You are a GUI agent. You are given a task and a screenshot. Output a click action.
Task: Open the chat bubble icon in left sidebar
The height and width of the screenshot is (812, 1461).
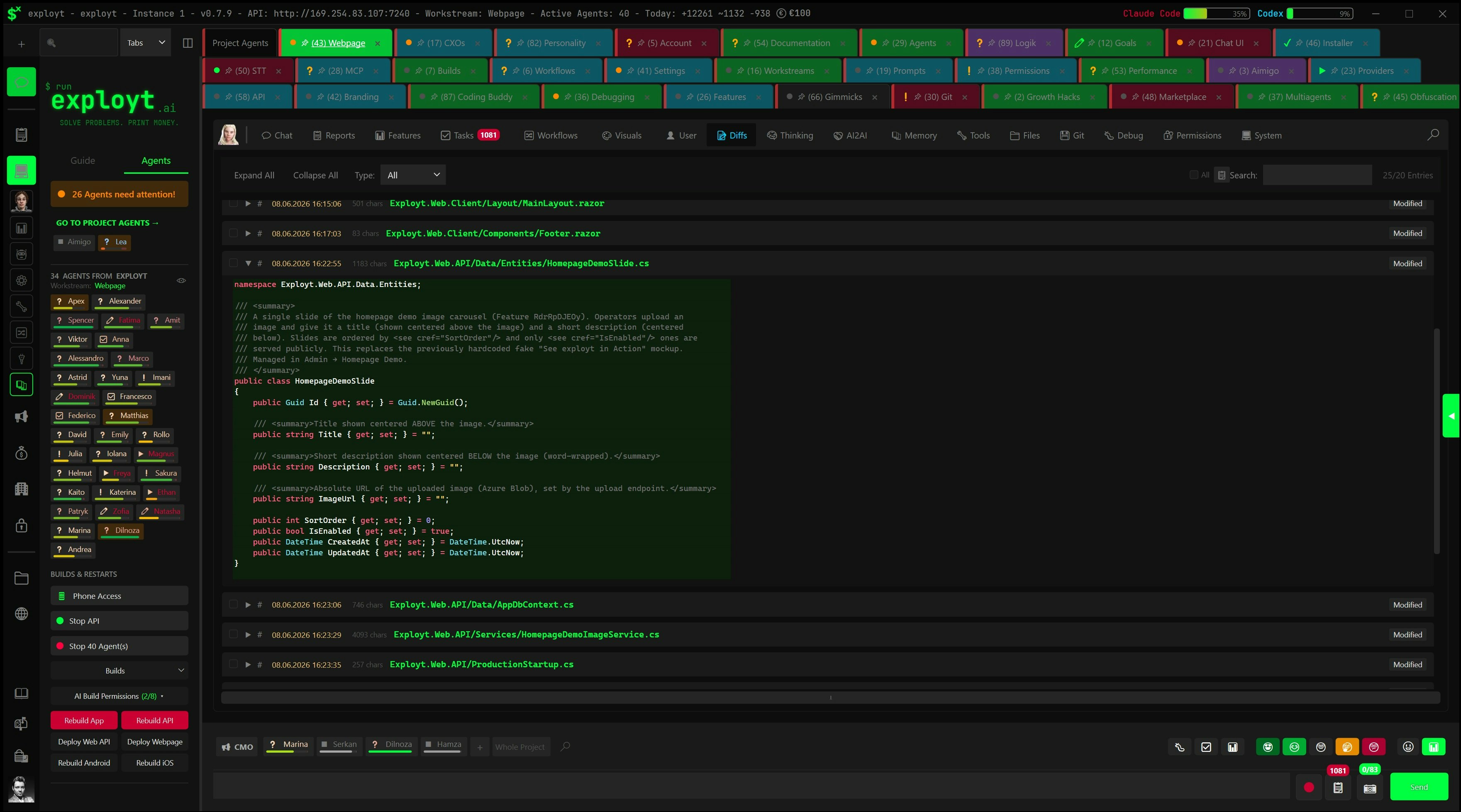click(x=22, y=82)
